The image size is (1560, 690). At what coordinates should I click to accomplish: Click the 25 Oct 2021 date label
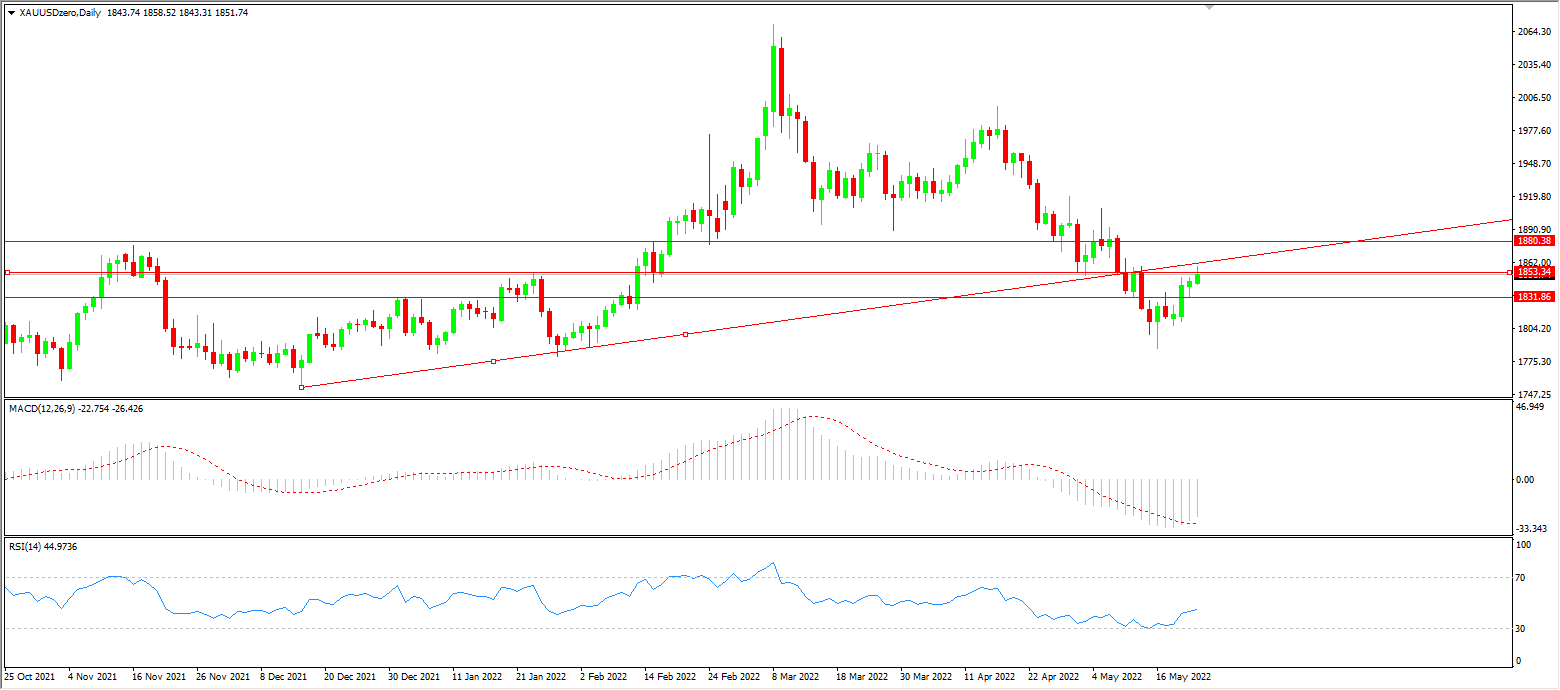pos(28,677)
